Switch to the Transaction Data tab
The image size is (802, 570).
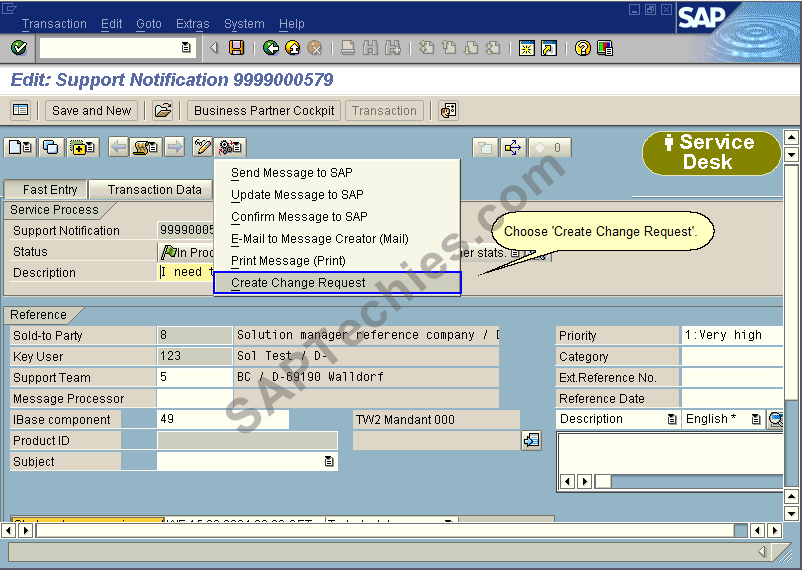[151, 190]
